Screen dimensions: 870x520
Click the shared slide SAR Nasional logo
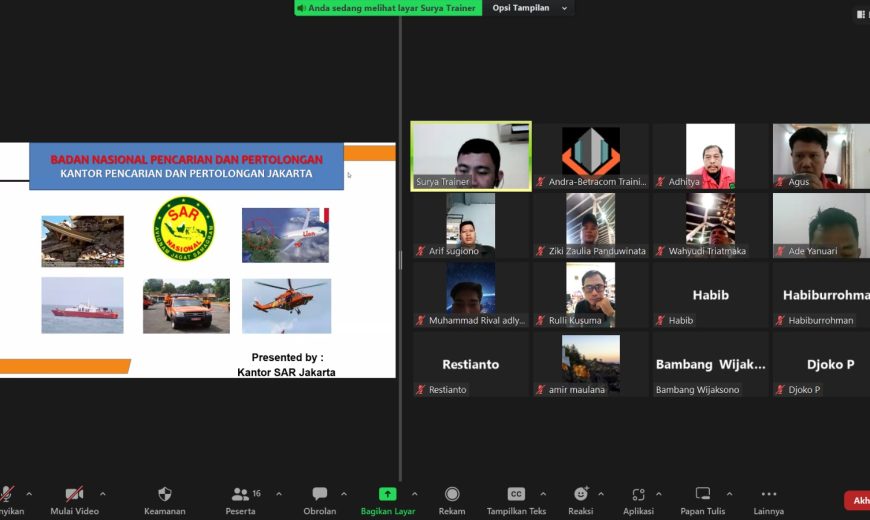pyautogui.click(x=184, y=229)
